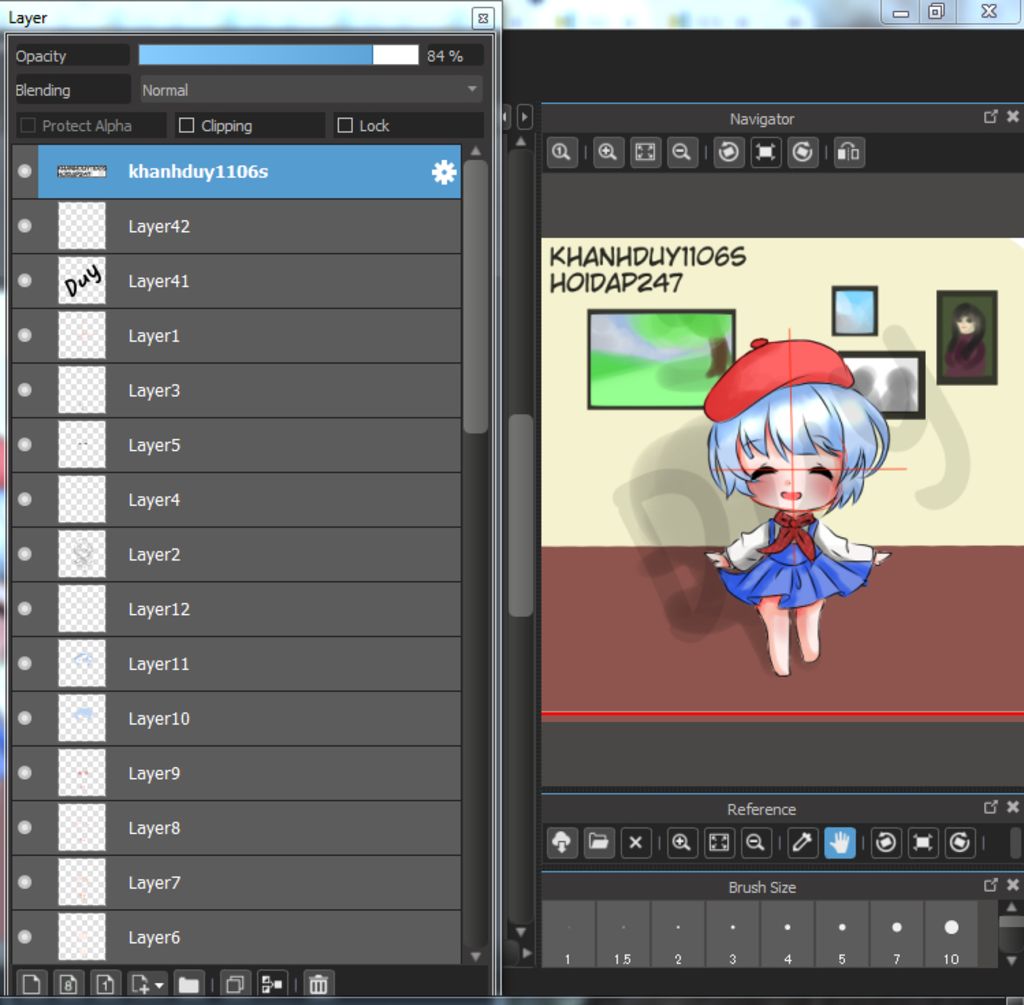Choose brush size 10
This screenshot has width=1024, height=1005.
(x=952, y=934)
